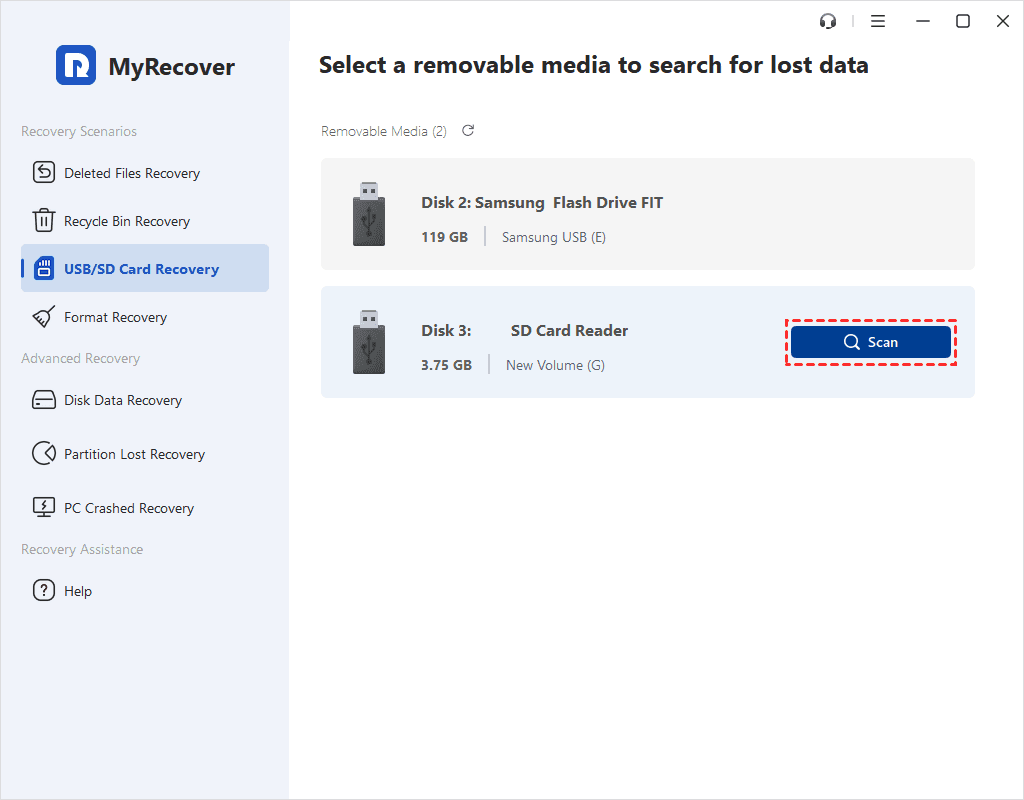Select the Disk 3 SD Card Reader card

pos(647,342)
